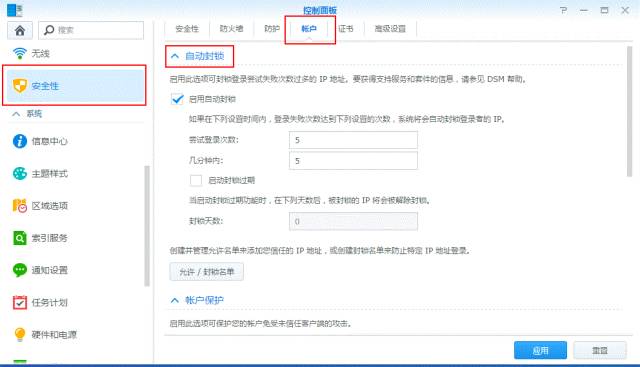Collapse the 帐户保护 section

175,300
